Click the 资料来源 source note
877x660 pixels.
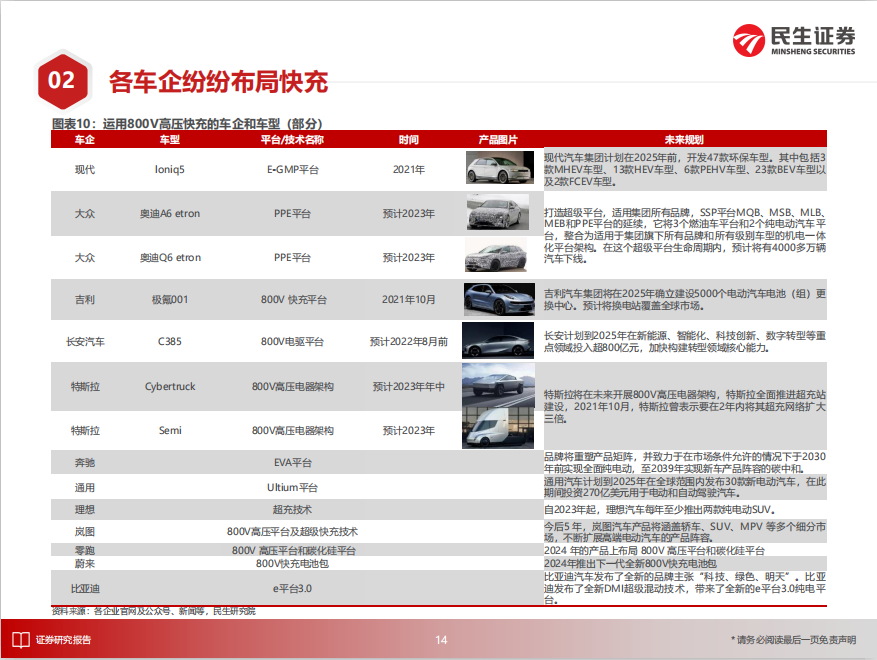point(153,611)
